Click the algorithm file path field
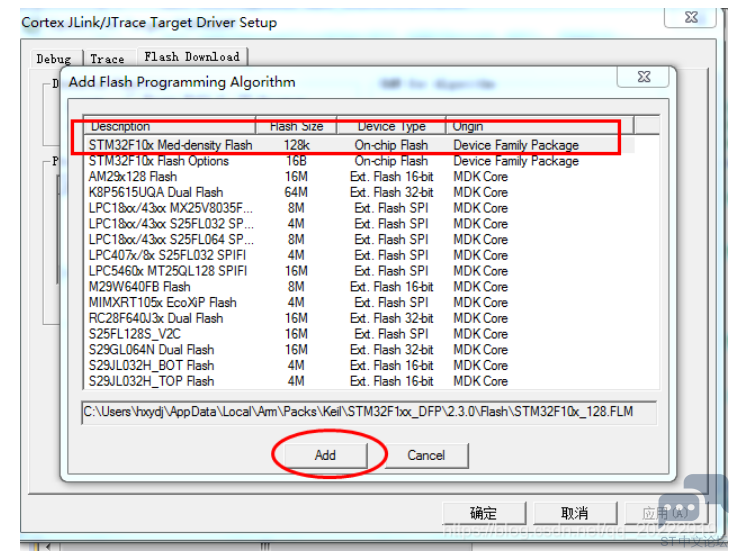Screen dimensions: 737x557 [x=369, y=412]
